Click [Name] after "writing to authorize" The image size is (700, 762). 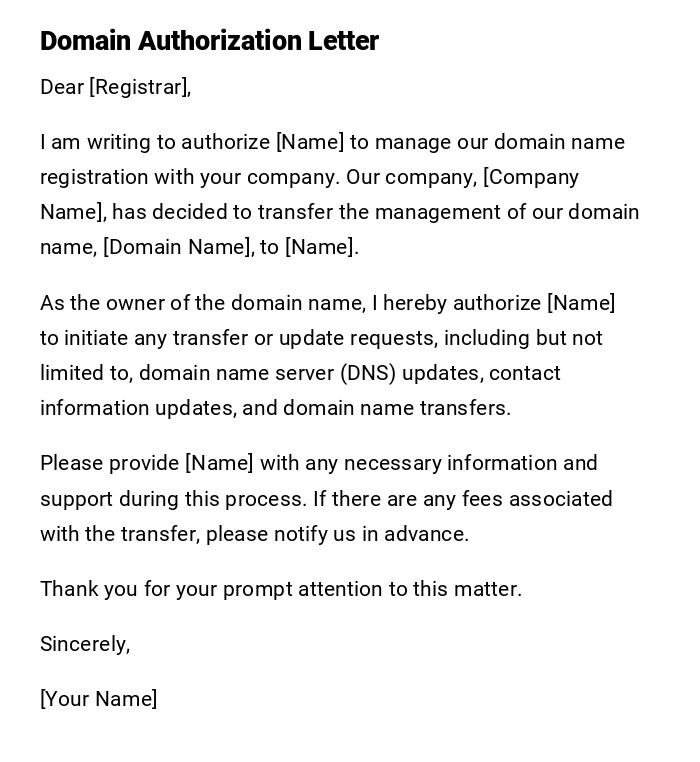pyautogui.click(x=310, y=142)
